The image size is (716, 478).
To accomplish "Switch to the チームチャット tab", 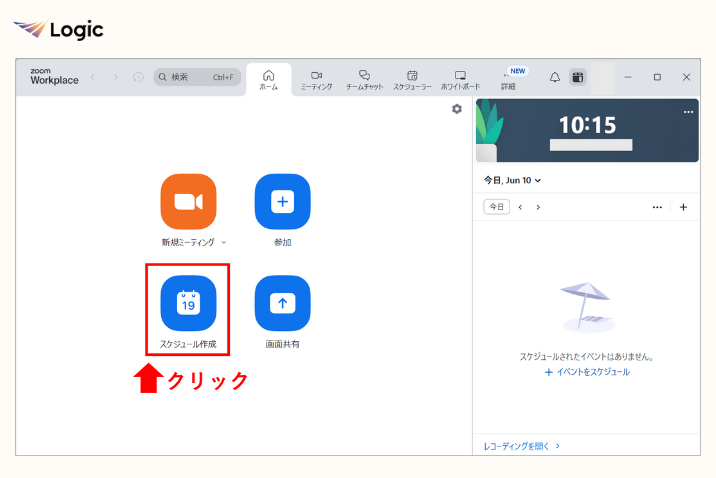I will click(x=364, y=79).
